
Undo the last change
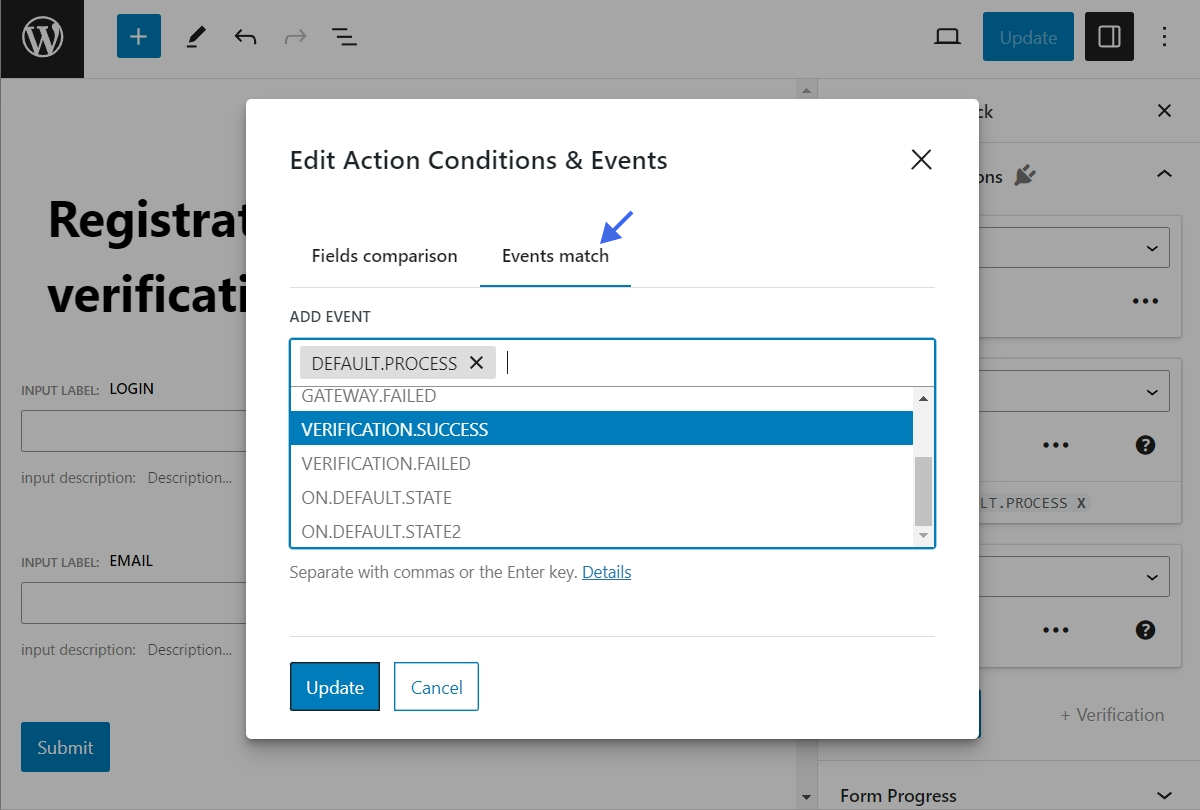[245, 37]
